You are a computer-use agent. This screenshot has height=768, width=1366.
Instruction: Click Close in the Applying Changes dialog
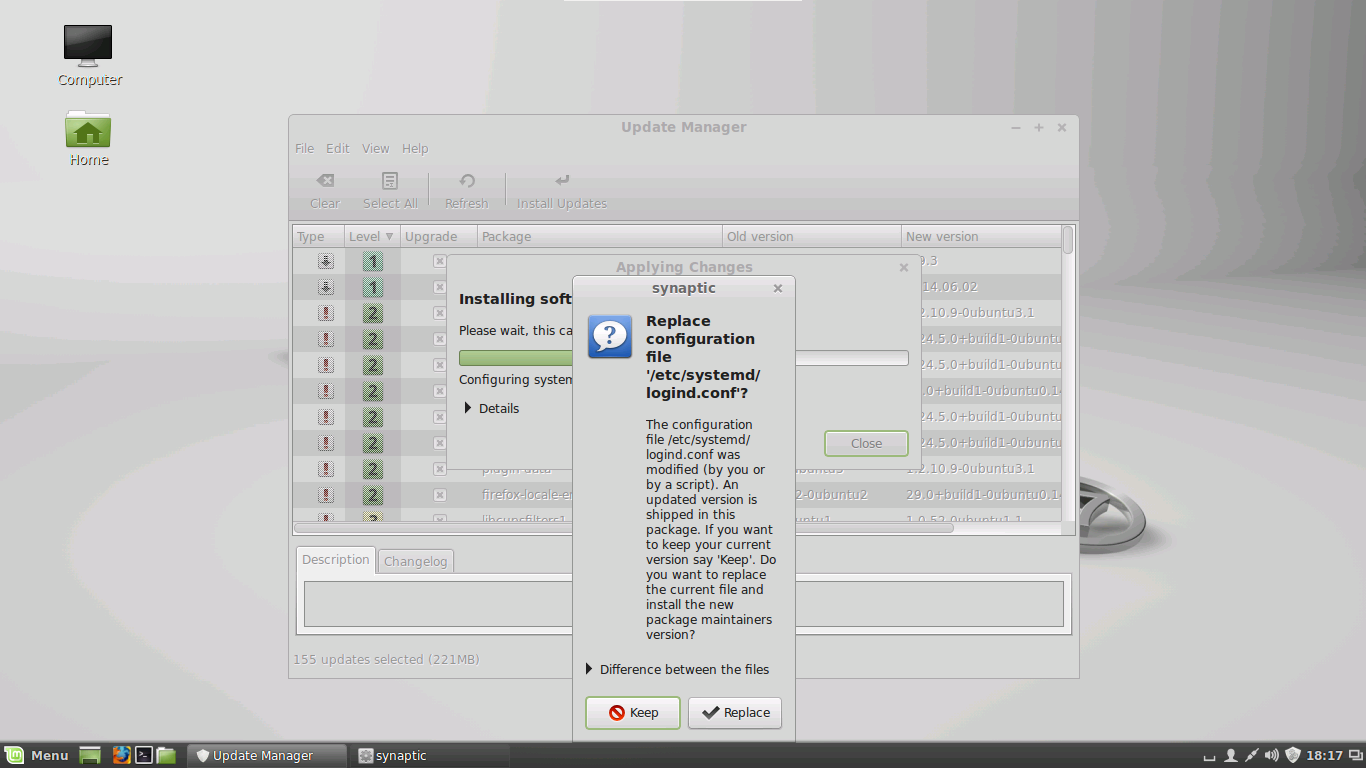(x=866, y=444)
